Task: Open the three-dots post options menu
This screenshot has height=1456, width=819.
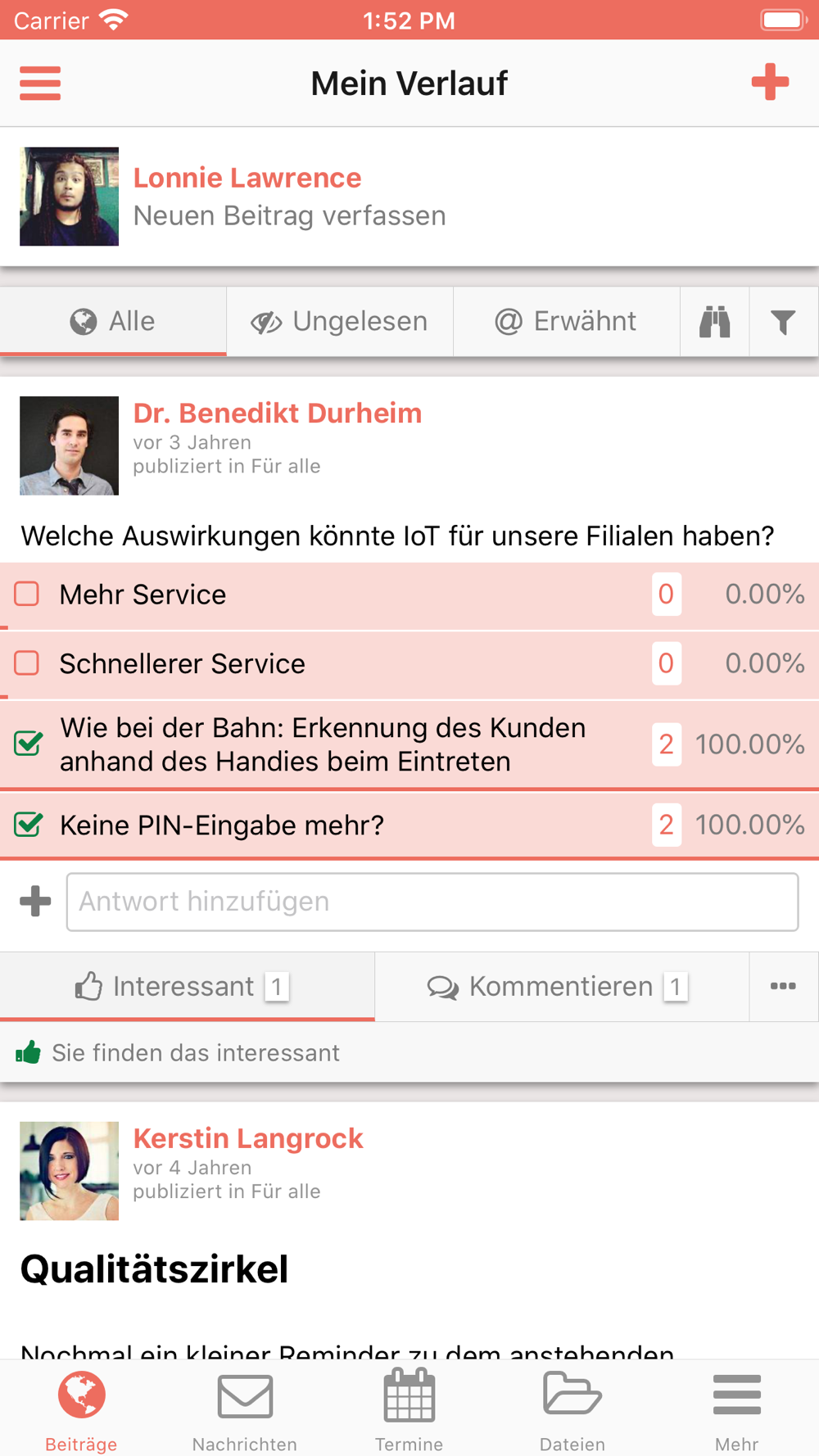Action: pos(783,986)
